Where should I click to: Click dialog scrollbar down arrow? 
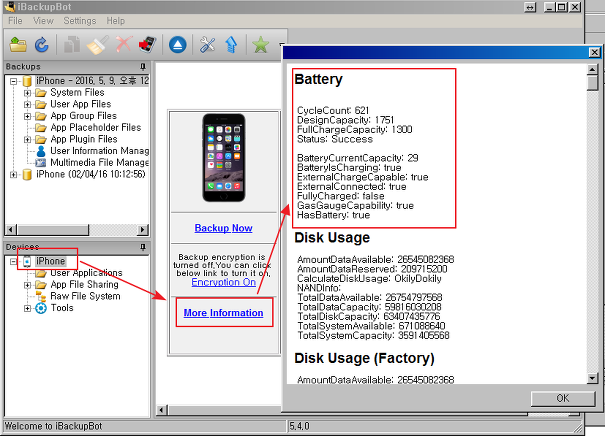click(592, 378)
